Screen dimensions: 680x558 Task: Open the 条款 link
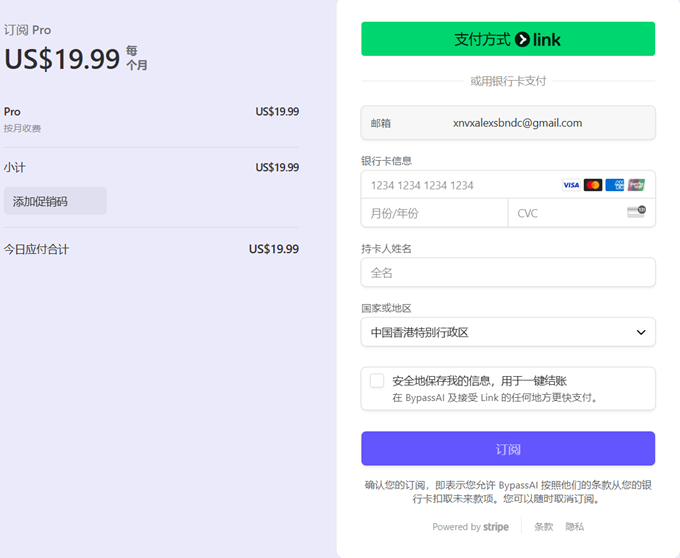pos(543,527)
